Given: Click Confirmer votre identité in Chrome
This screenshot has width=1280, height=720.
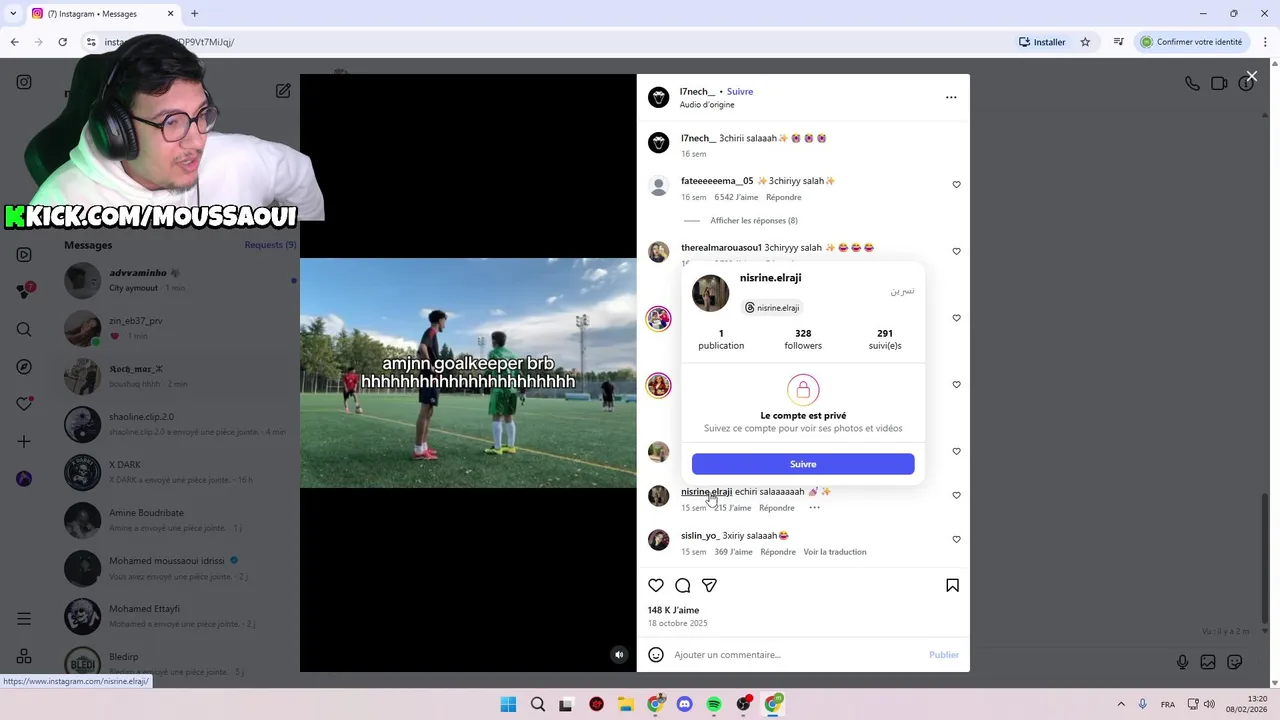Looking at the screenshot, I should 1192,42.
